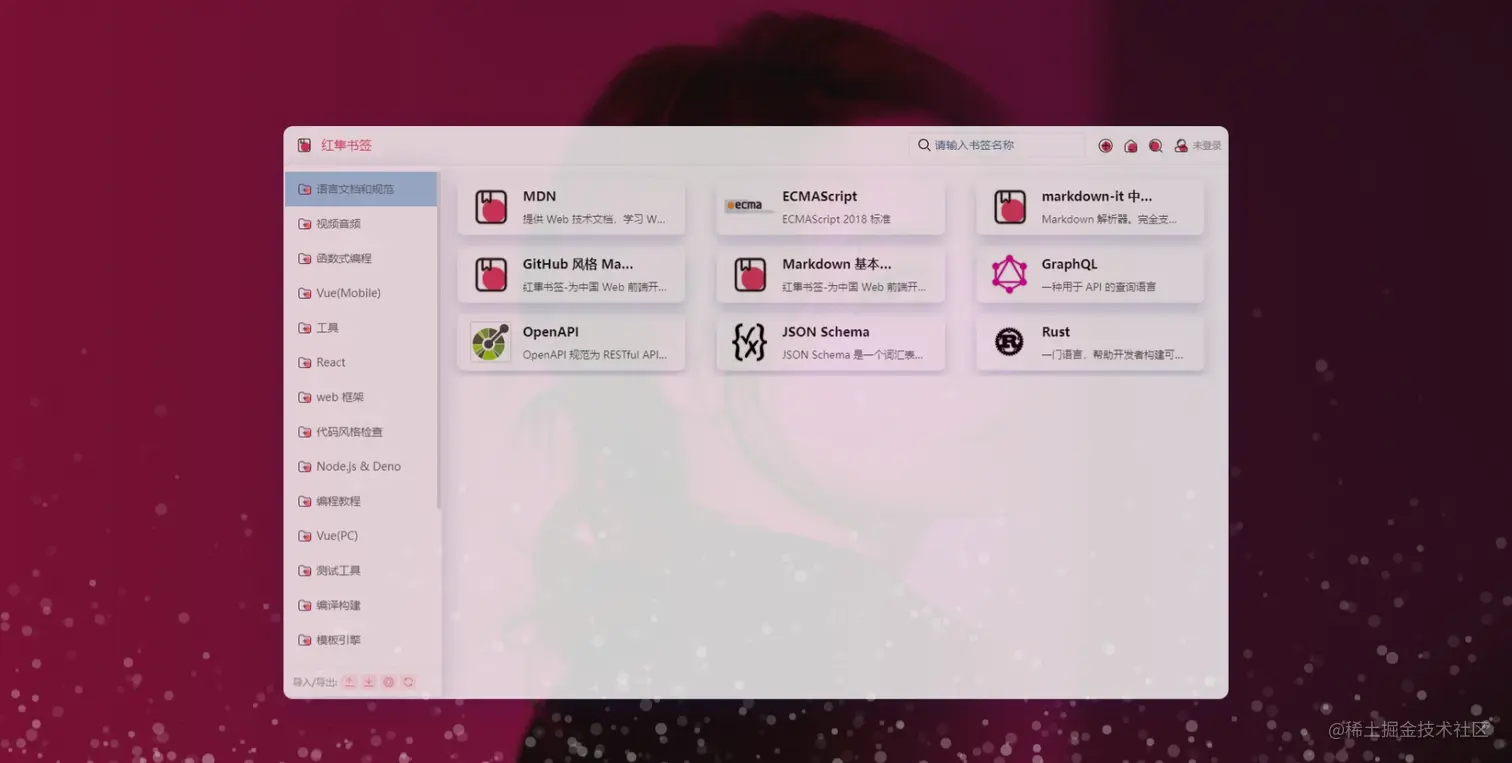This screenshot has width=1512, height=763.
Task: Click the red magnifier icon in header
Action: 1155,146
